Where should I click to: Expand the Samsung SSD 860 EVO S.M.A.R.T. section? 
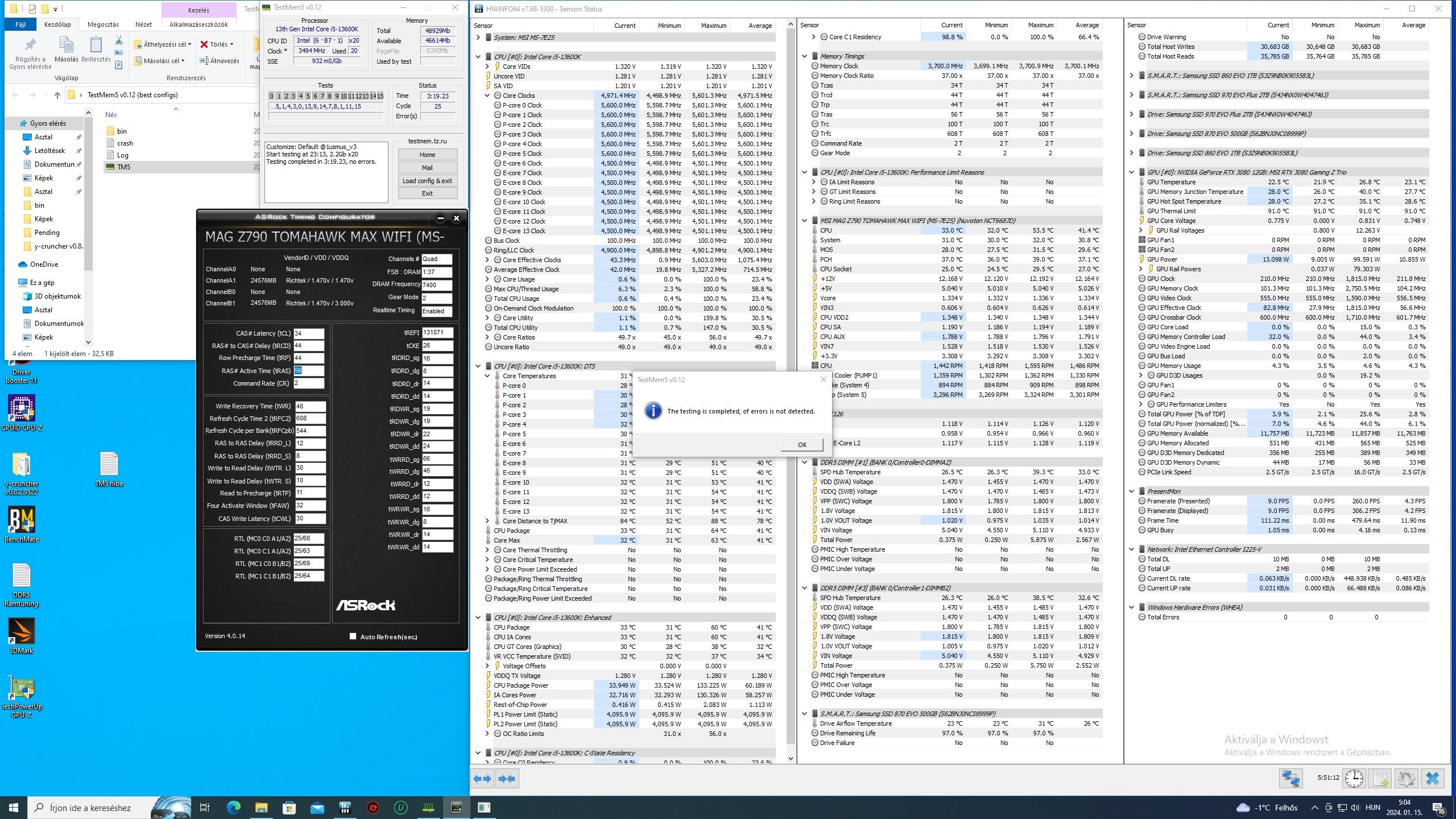point(1131,76)
